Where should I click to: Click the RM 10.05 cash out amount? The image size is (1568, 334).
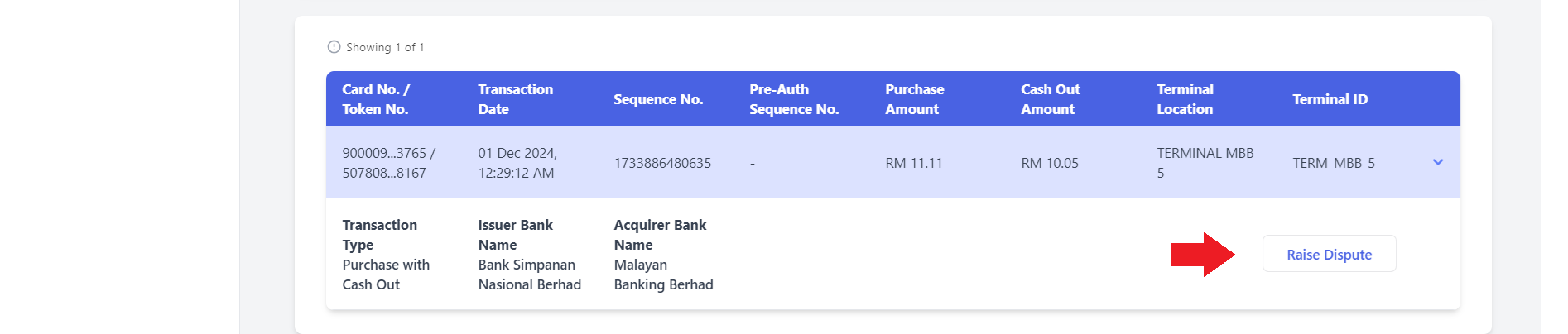[1050, 163]
